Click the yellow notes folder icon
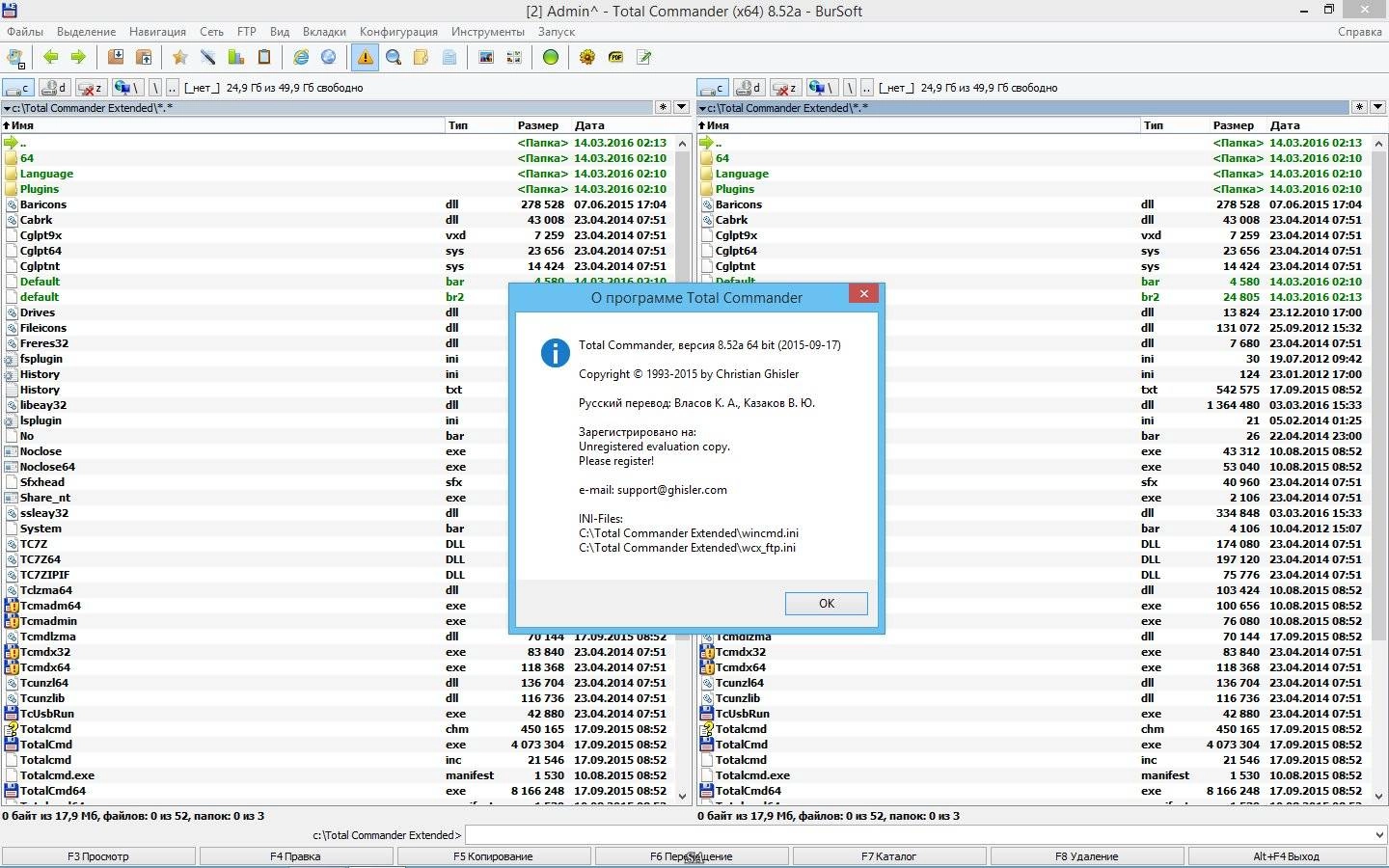 (422, 57)
